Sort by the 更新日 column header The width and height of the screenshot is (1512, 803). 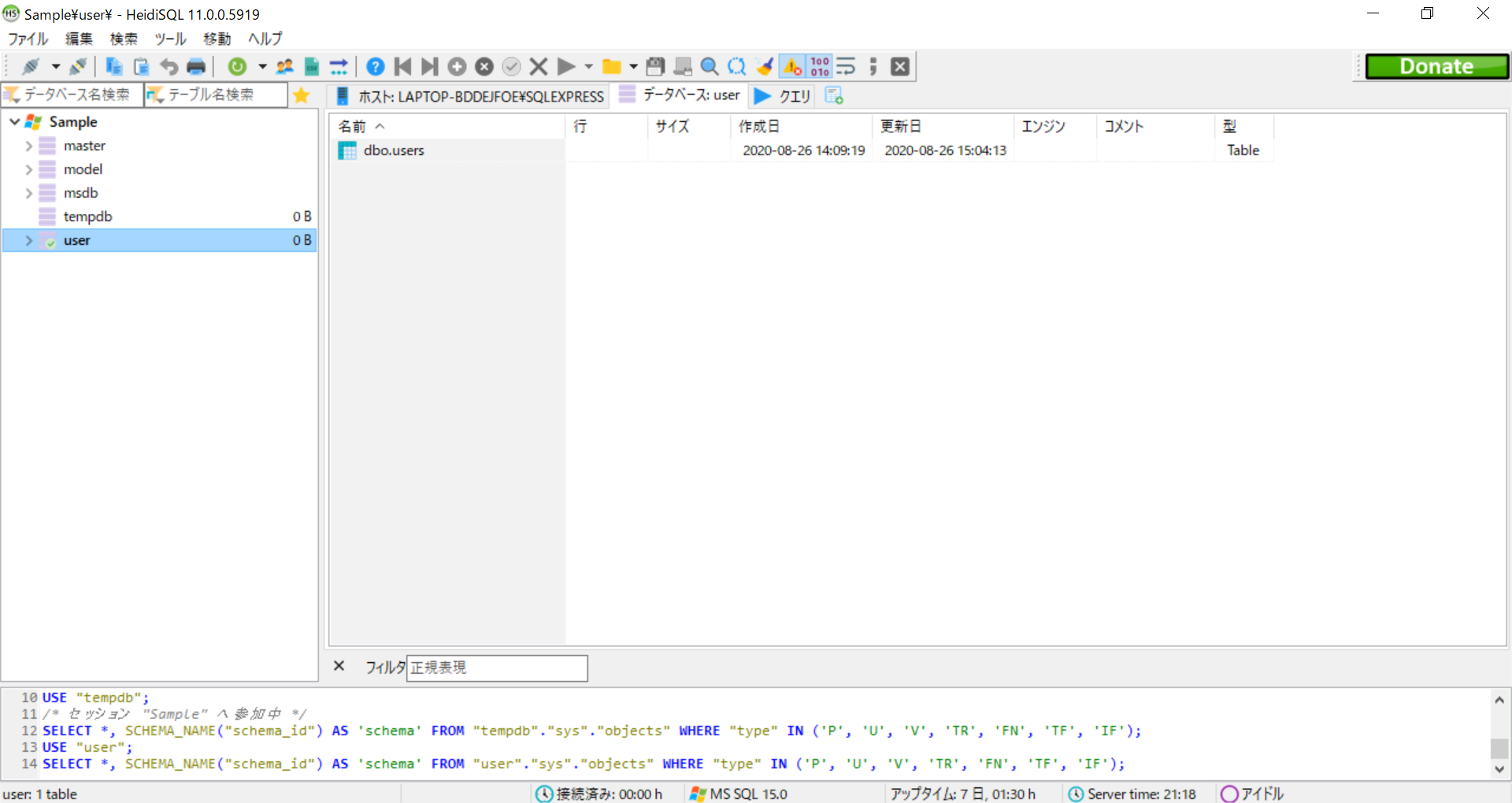[943, 127]
